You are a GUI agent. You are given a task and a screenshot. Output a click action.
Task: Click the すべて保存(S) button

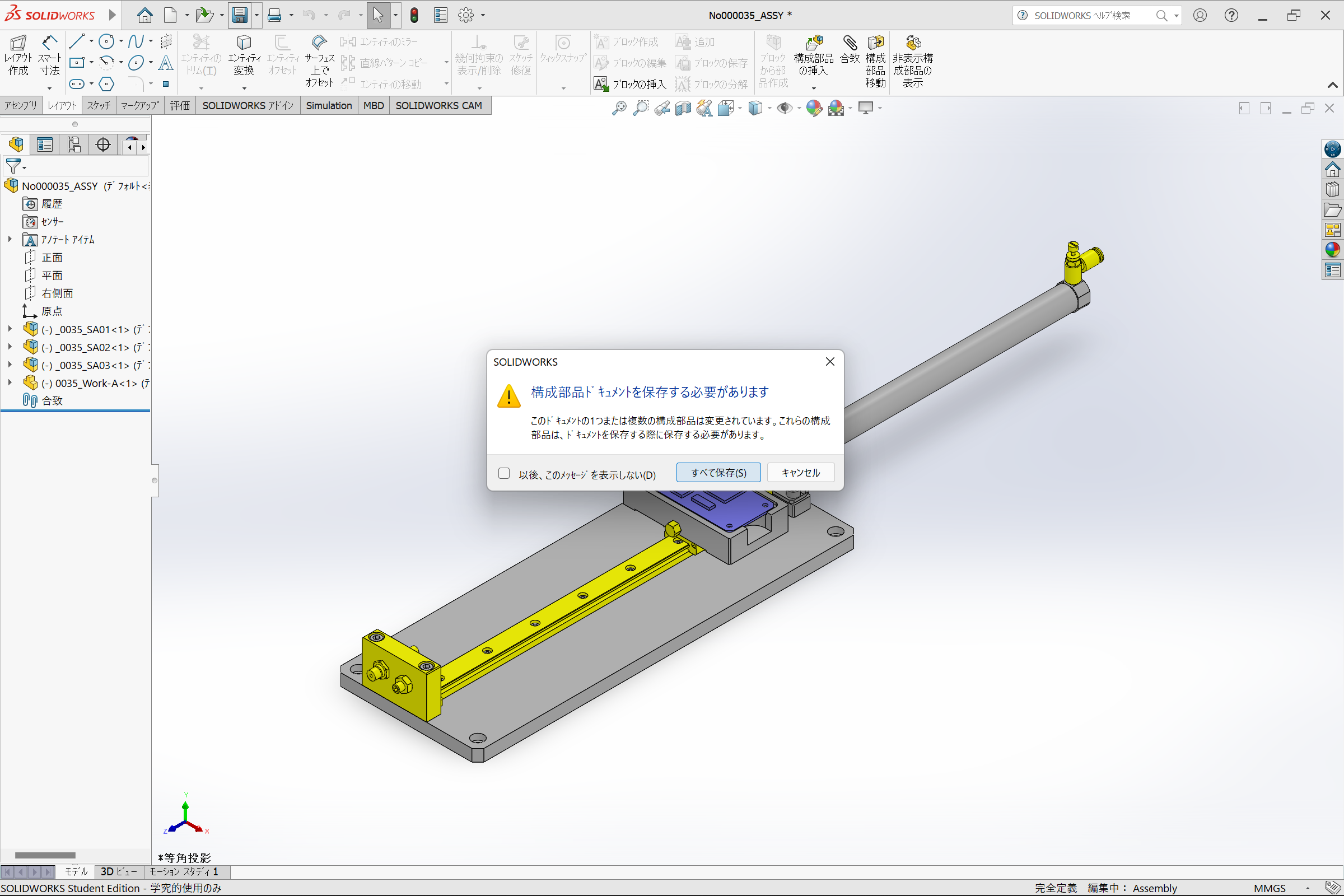(718, 473)
